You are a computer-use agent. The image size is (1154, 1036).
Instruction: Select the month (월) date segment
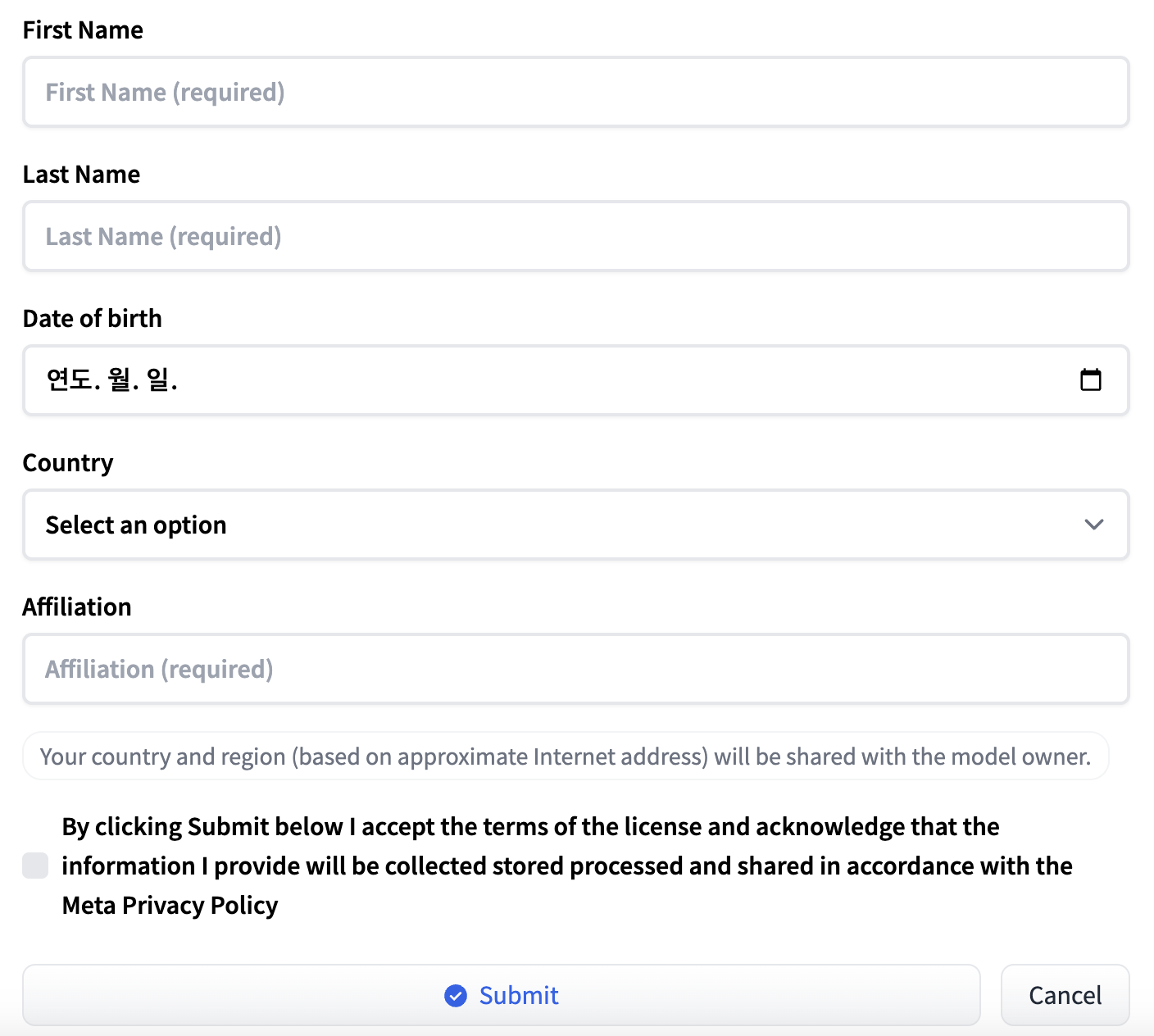120,379
